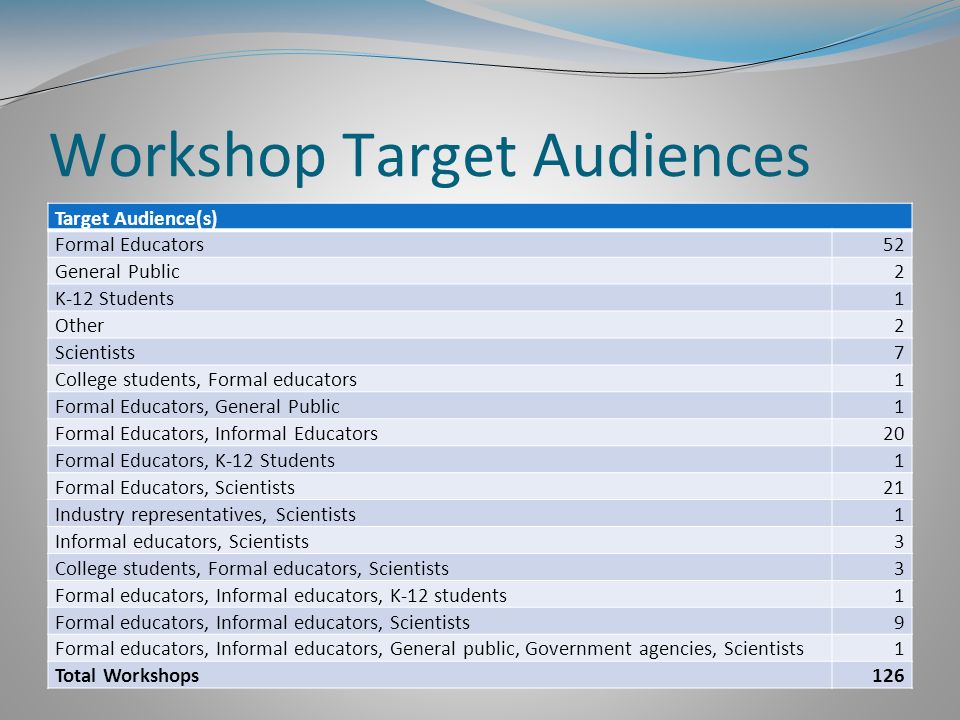Click the value 20 in the table
960x720 pixels.
point(893,433)
